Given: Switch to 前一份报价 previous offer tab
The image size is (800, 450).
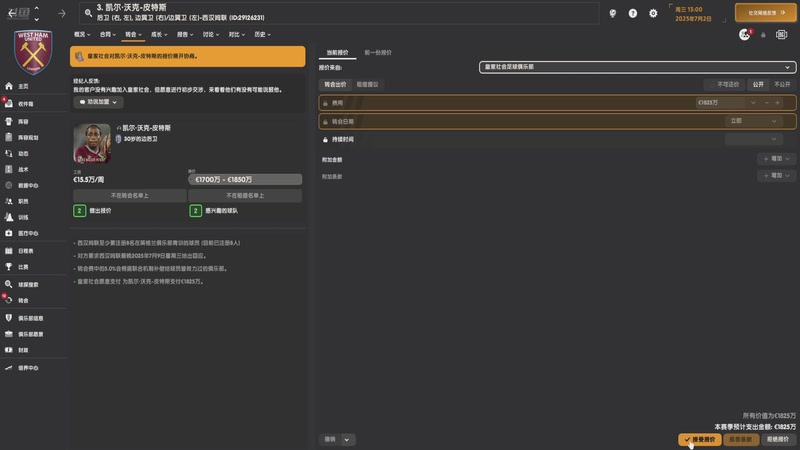Looking at the screenshot, I should pyautogui.click(x=378, y=53).
